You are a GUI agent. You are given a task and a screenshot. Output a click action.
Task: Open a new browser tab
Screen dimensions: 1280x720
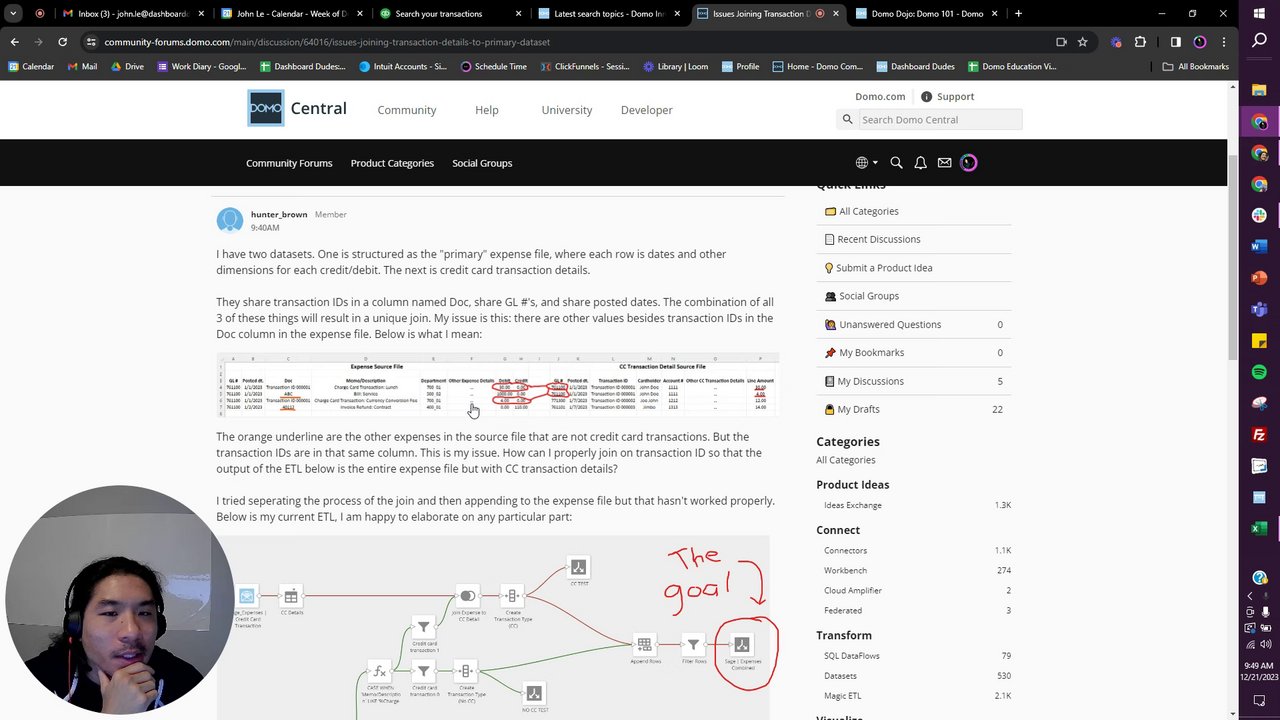click(x=1018, y=14)
